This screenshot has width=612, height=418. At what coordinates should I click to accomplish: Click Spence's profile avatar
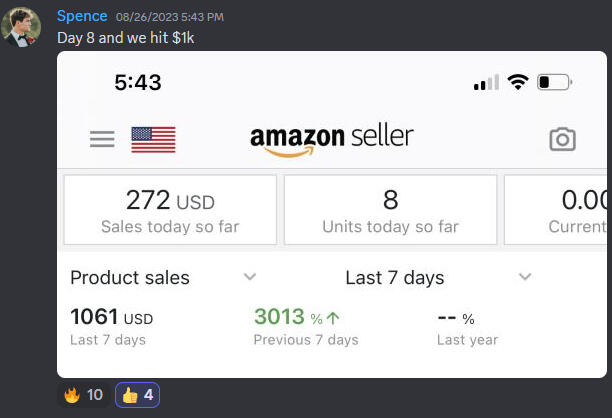[21, 27]
